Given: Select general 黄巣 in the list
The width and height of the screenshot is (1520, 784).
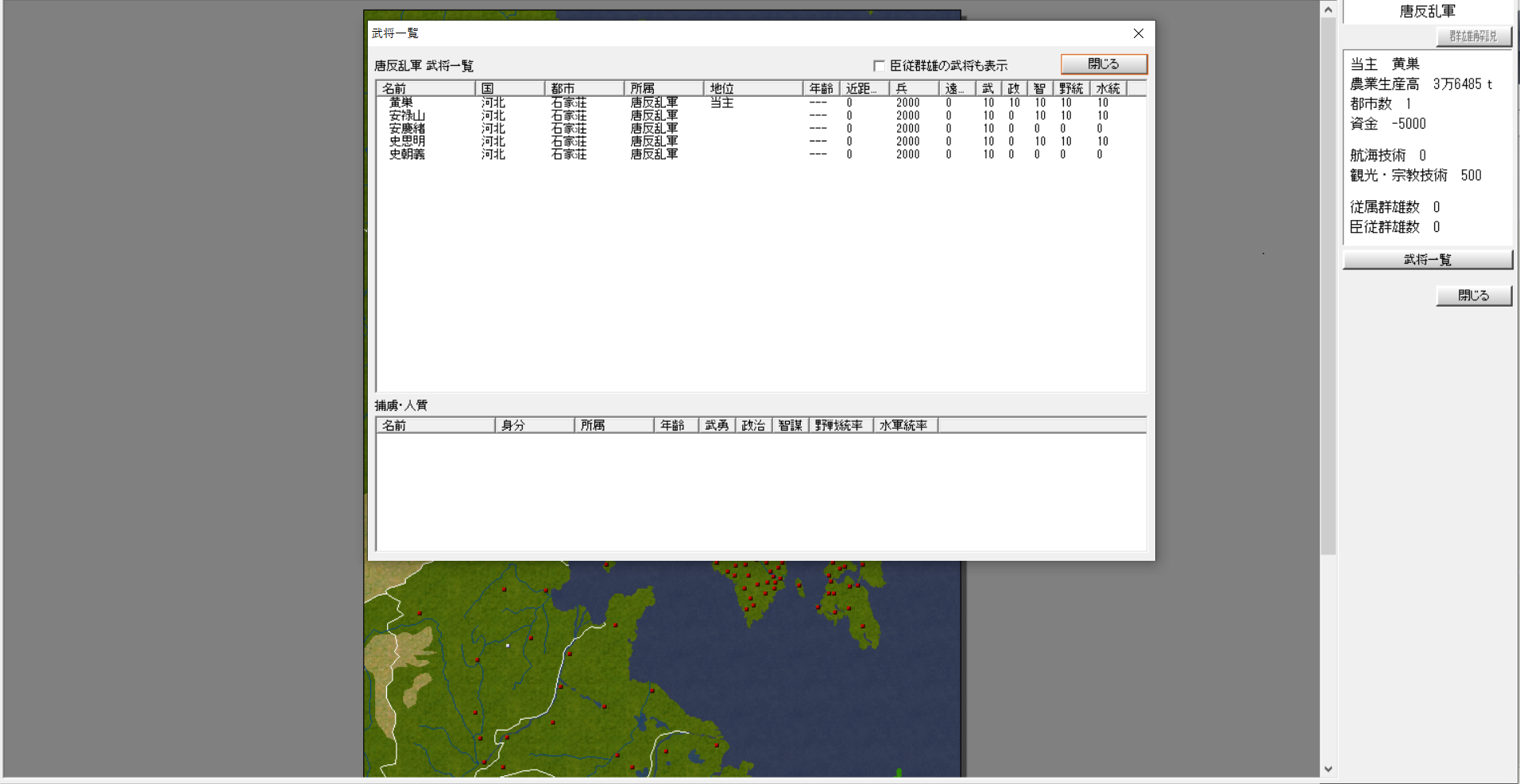Looking at the screenshot, I should (x=401, y=102).
